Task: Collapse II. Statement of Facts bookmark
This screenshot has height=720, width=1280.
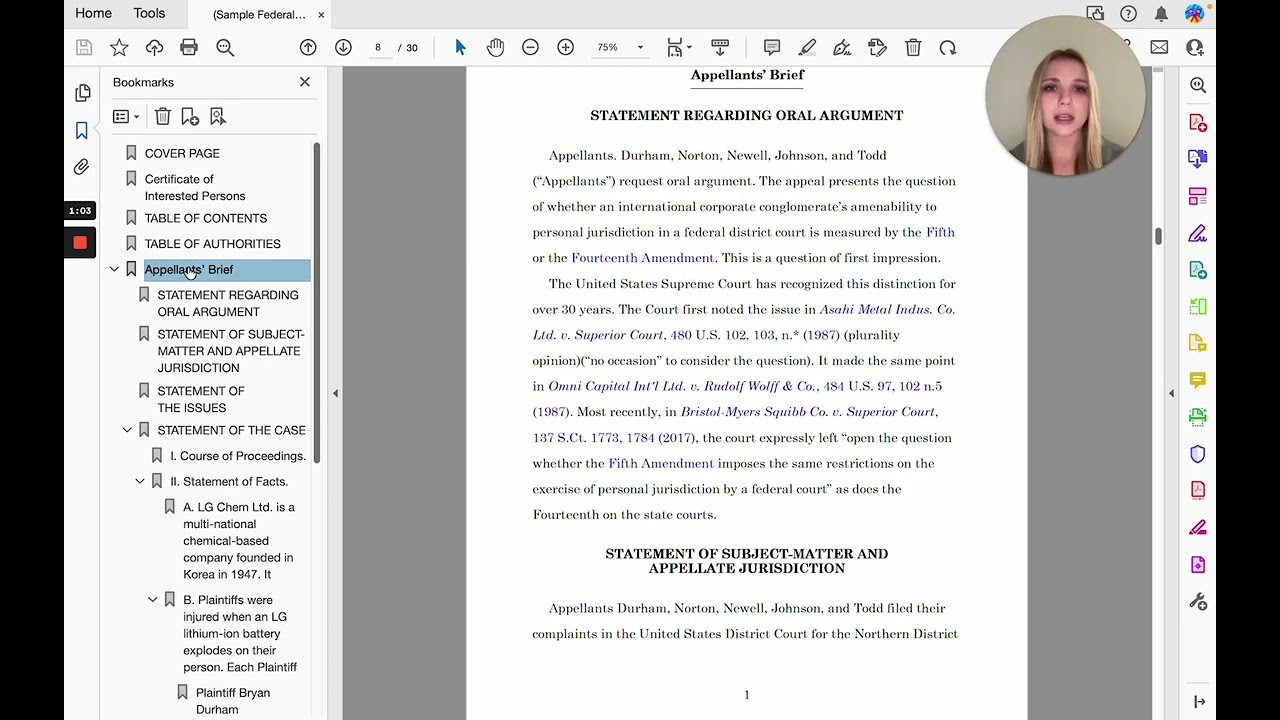Action: (x=140, y=481)
